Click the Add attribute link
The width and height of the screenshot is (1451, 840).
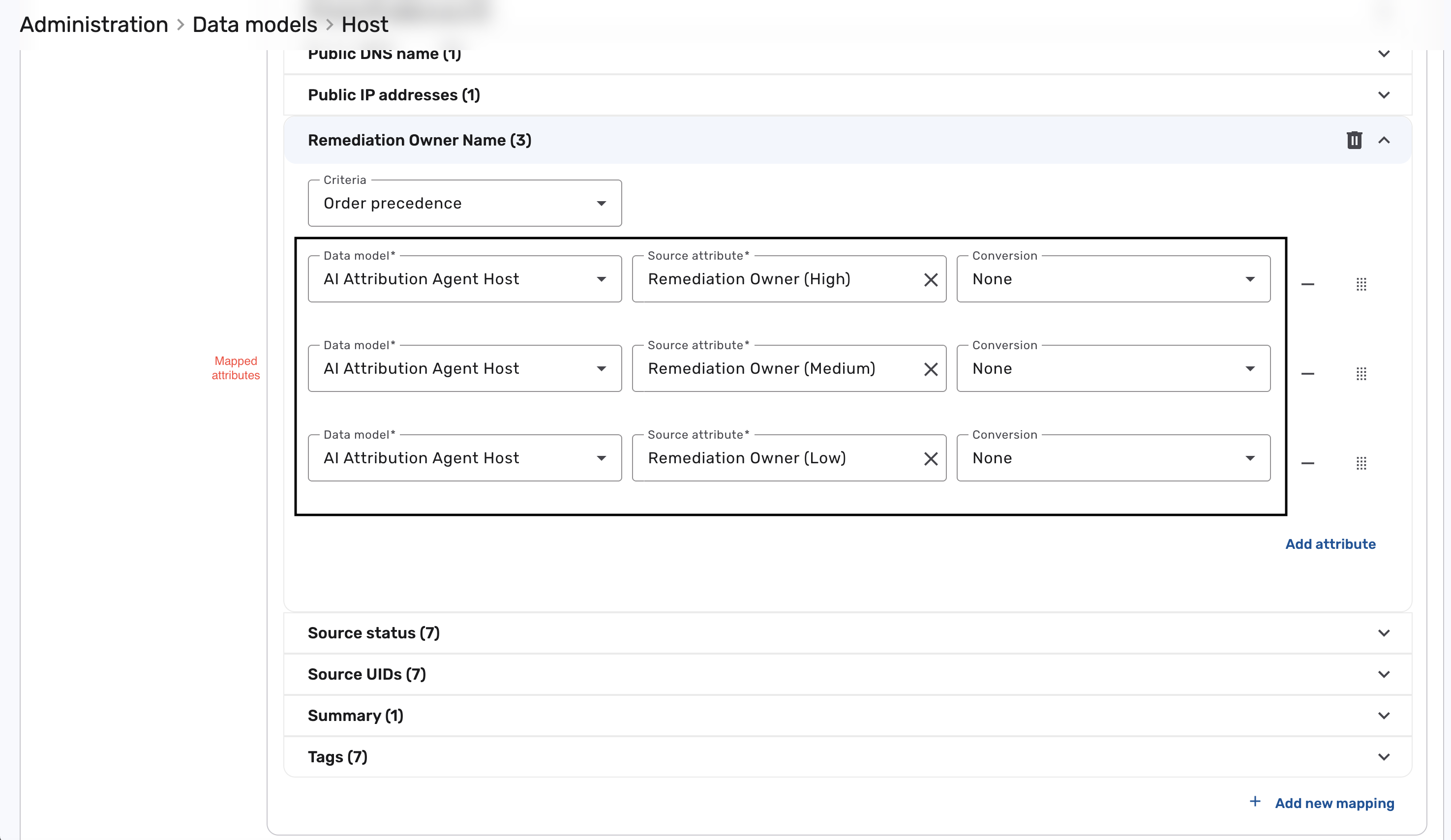(x=1330, y=544)
